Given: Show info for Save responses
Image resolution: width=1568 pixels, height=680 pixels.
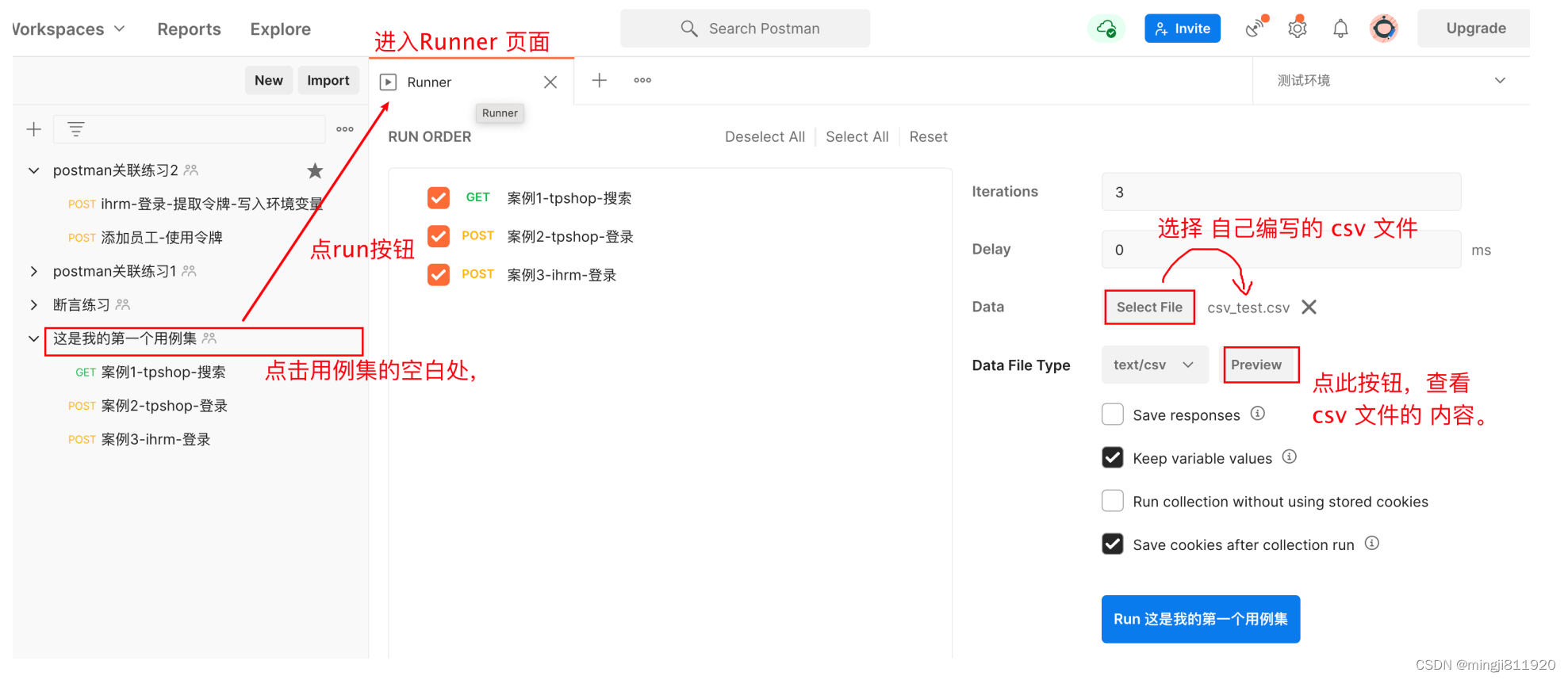Looking at the screenshot, I should (1258, 414).
